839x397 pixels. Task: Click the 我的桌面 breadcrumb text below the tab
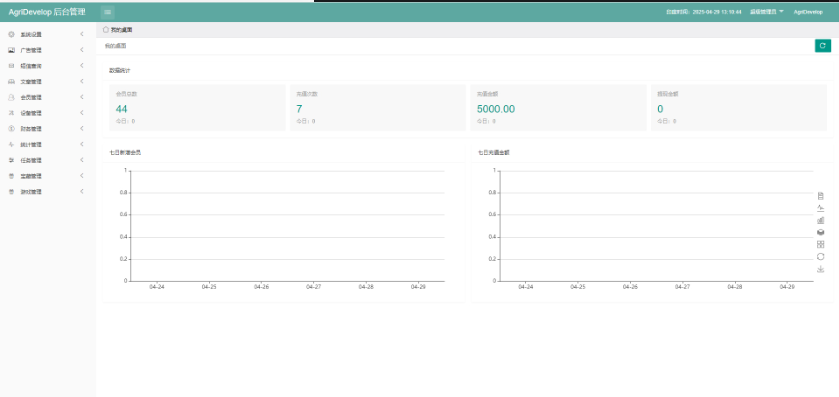click(116, 46)
